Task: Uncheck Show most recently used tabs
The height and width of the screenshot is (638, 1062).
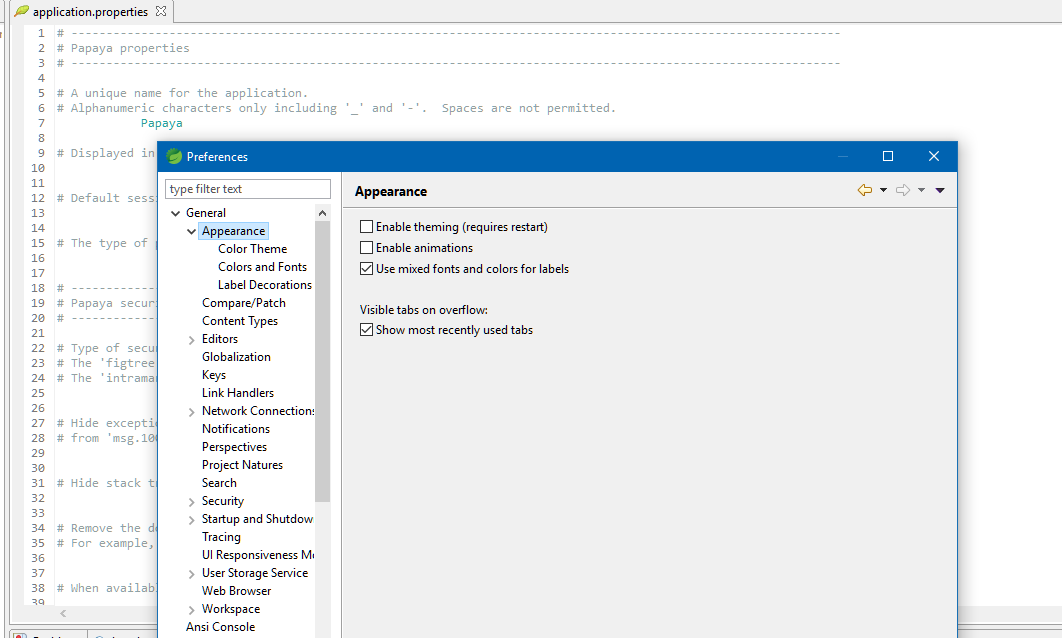Action: click(x=366, y=330)
